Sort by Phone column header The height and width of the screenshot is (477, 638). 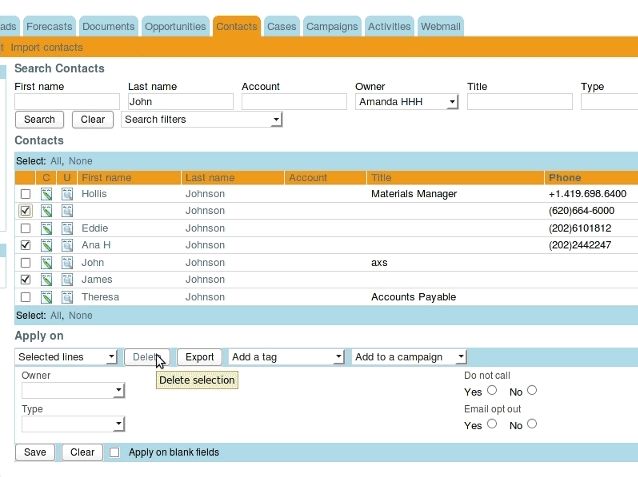(565, 178)
